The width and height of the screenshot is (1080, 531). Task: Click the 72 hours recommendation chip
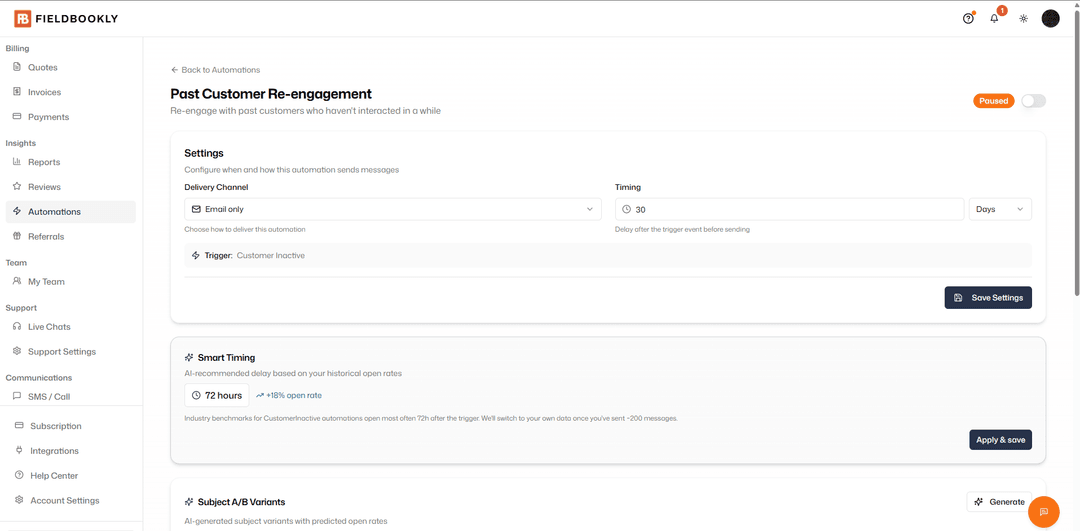217,395
